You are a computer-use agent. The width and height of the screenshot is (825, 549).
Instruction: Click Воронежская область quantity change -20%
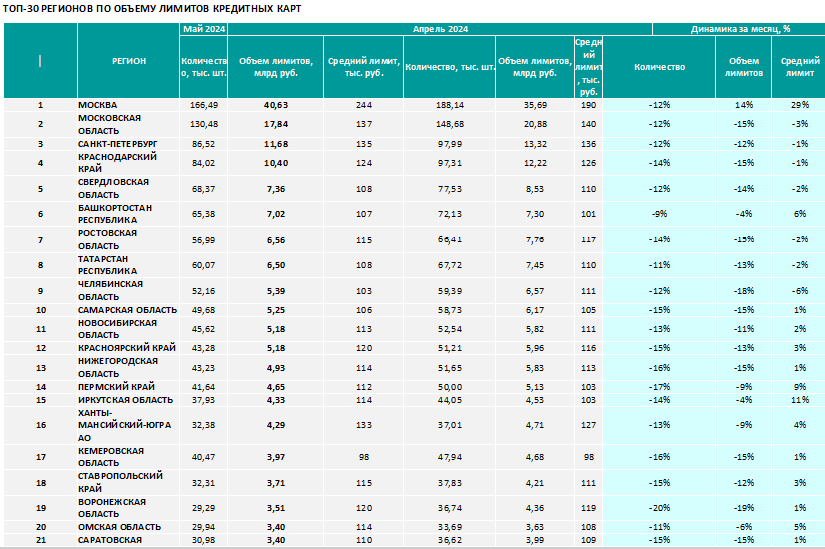click(659, 508)
